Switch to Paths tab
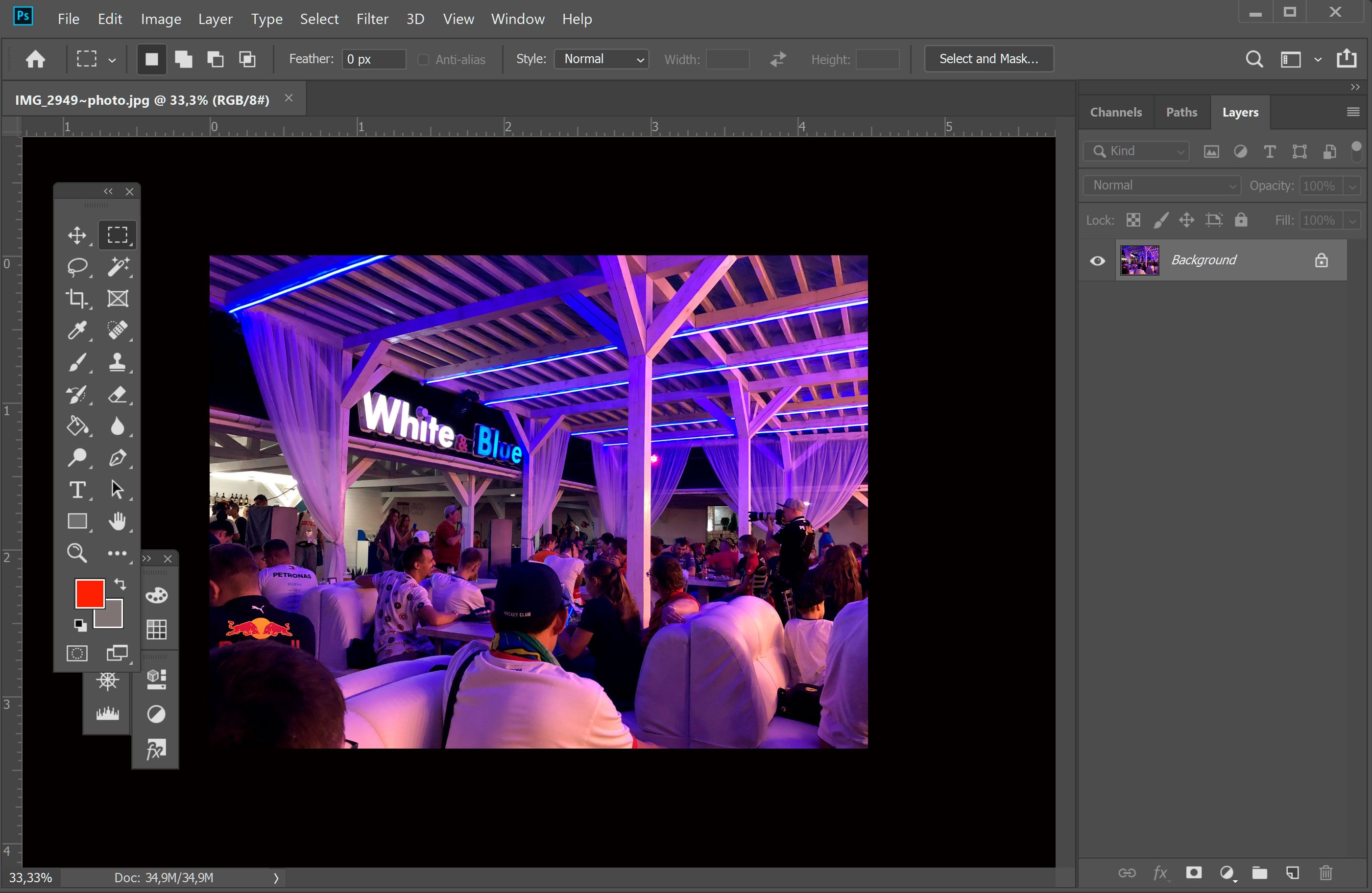The image size is (1372, 893). [1181, 112]
